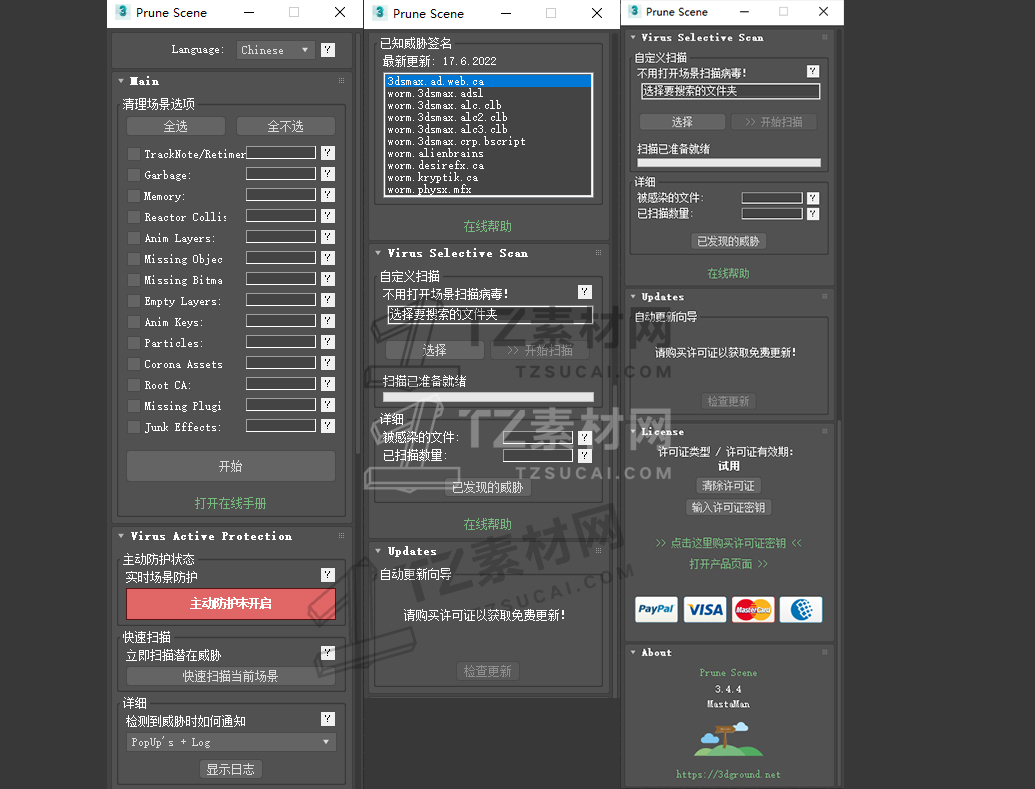This screenshot has width=1035, height=789.
Task: Check the Empty Layers option
Action: tap(134, 301)
